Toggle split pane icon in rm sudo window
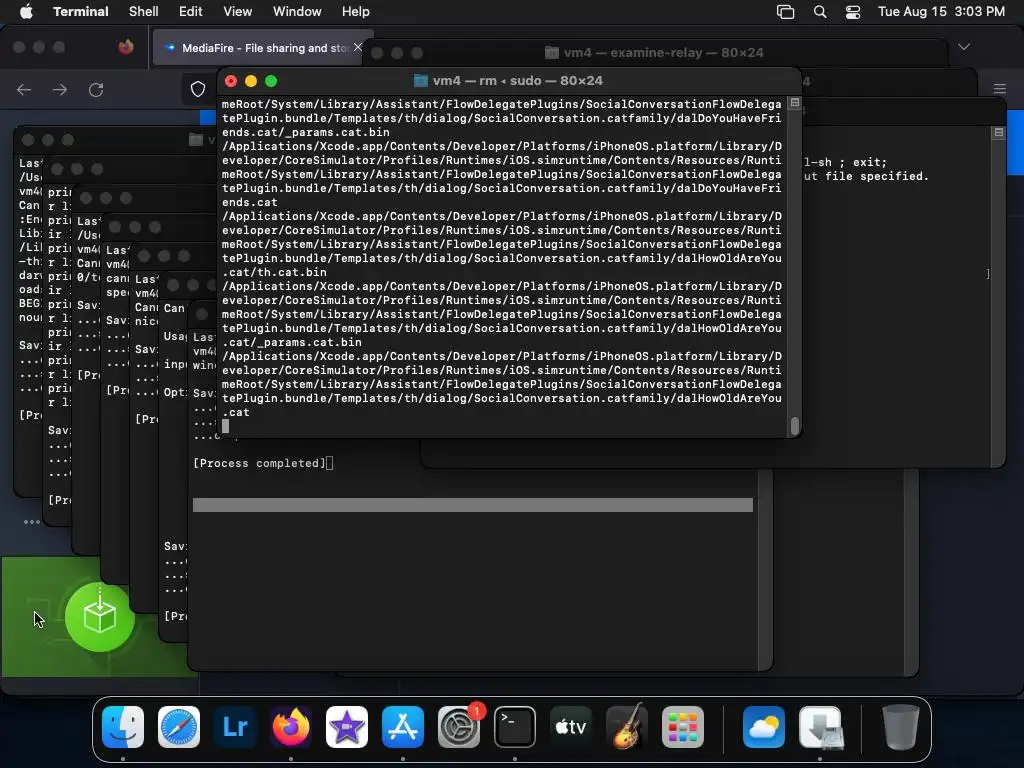 click(x=795, y=103)
